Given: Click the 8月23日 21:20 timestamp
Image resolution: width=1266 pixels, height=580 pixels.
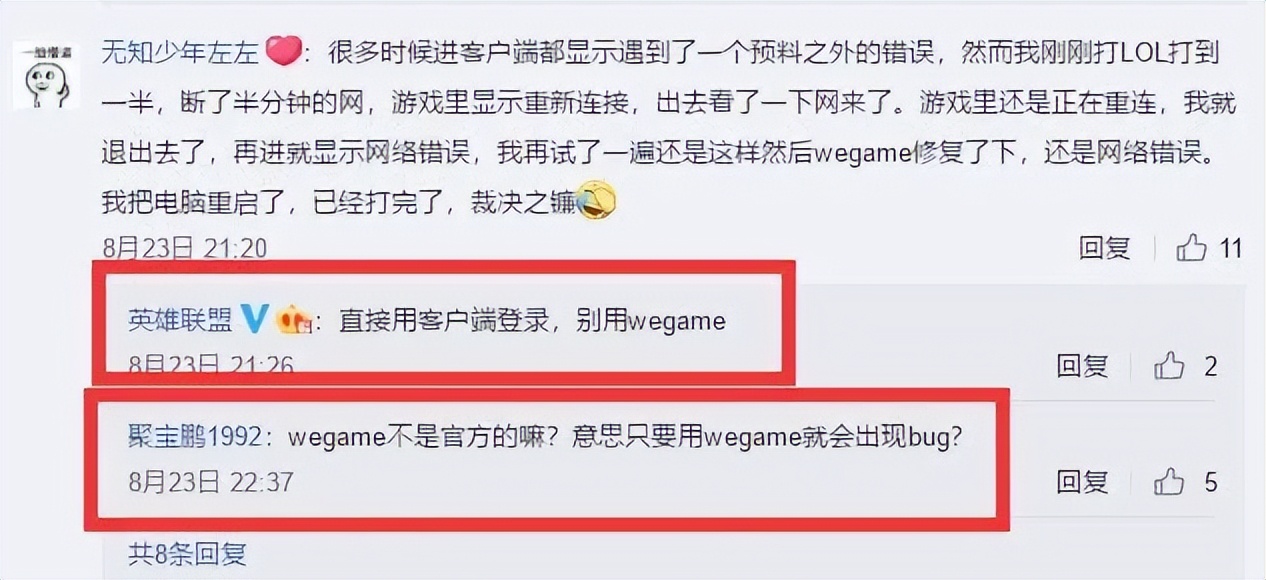Looking at the screenshot, I should [x=185, y=247].
